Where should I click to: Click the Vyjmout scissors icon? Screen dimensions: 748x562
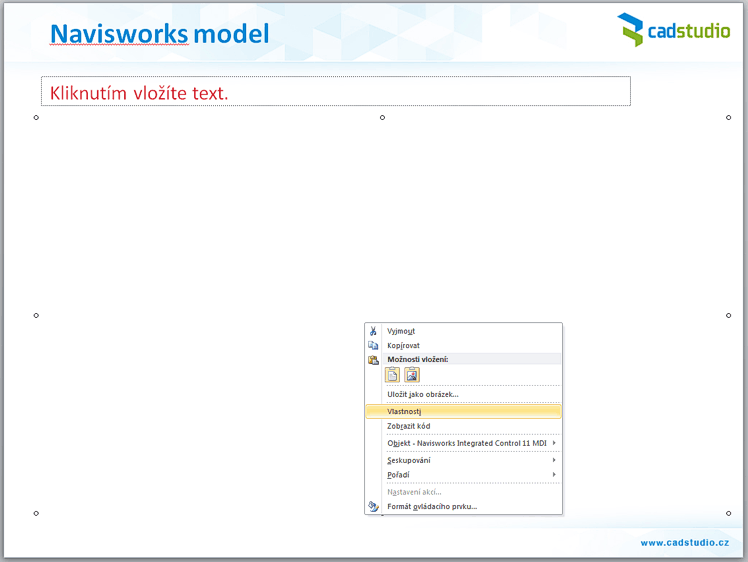point(373,331)
